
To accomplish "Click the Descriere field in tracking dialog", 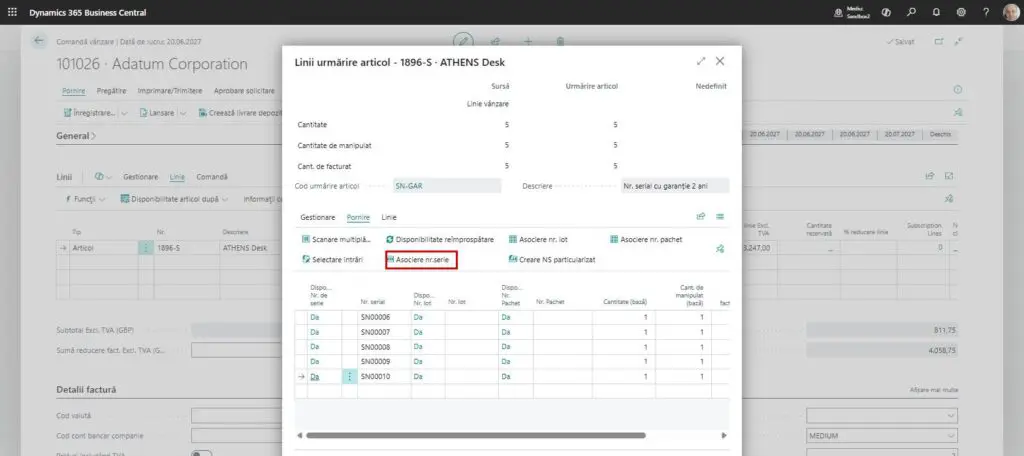I will [x=675, y=186].
